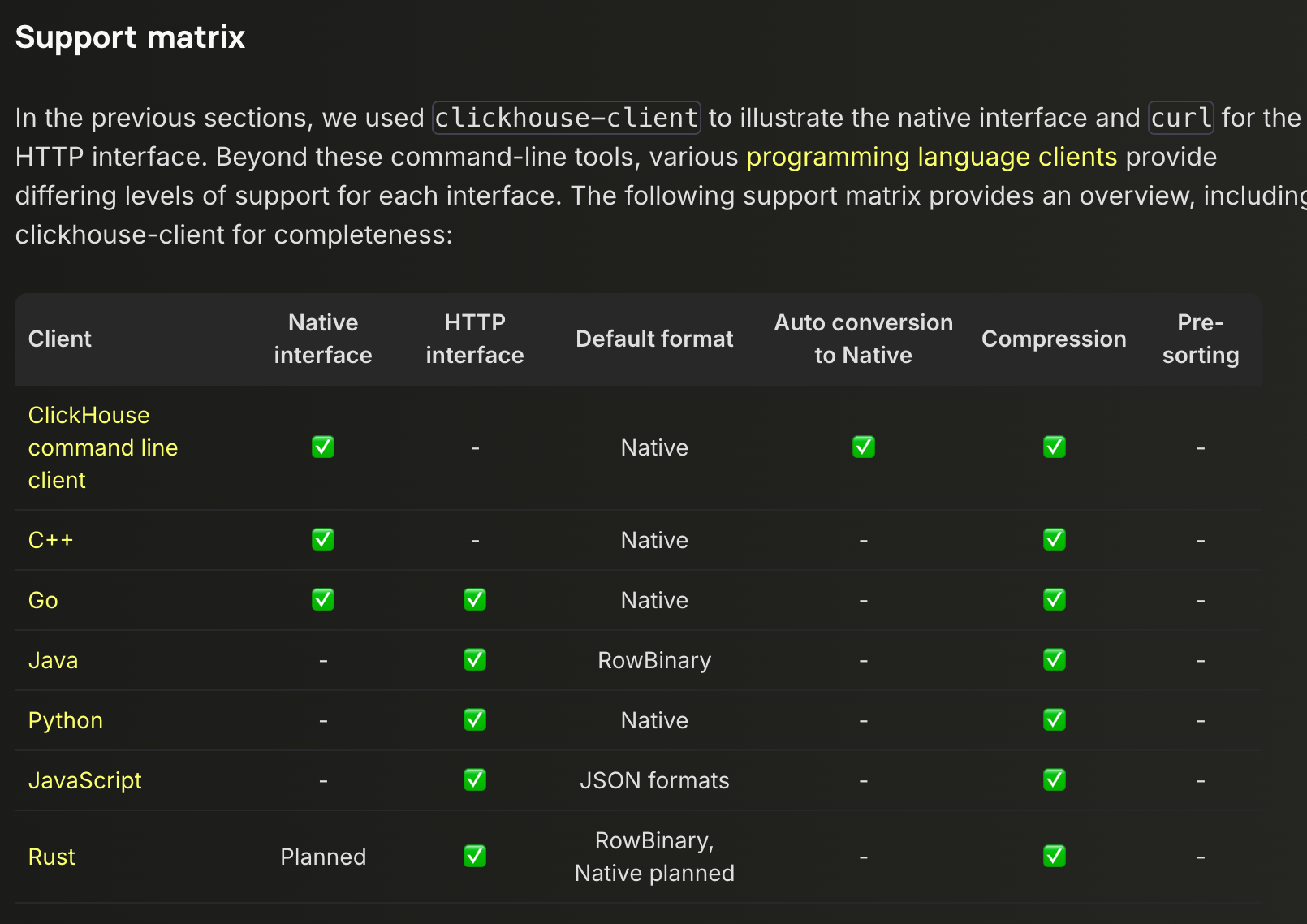Click 'Native' default format in C++ row
The image size is (1307, 924).
pos(654,540)
